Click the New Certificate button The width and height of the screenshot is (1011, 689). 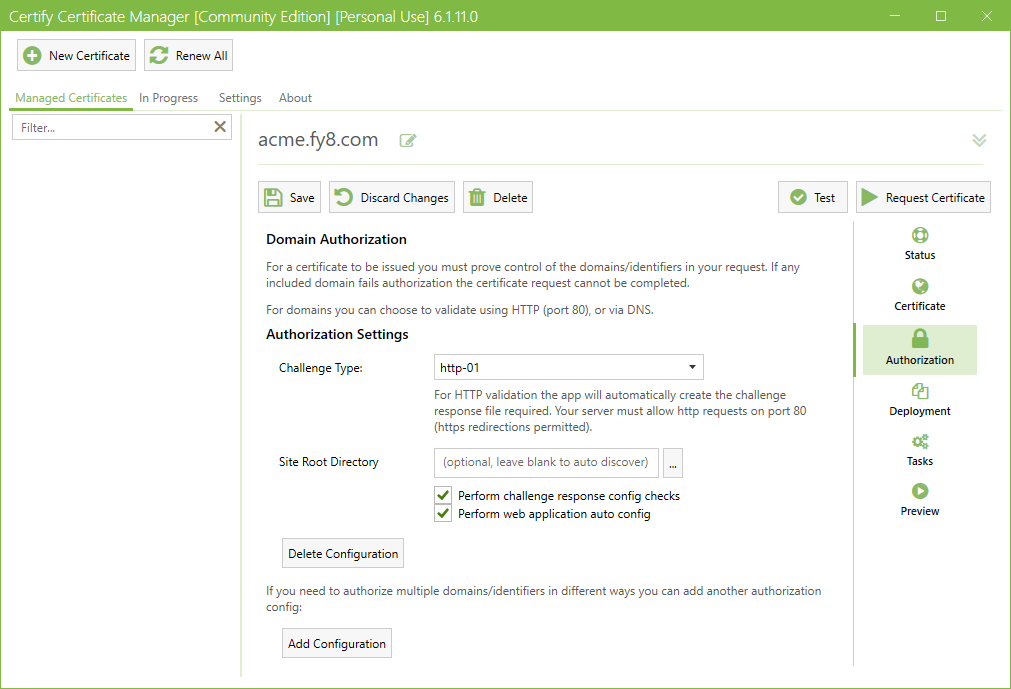point(76,55)
